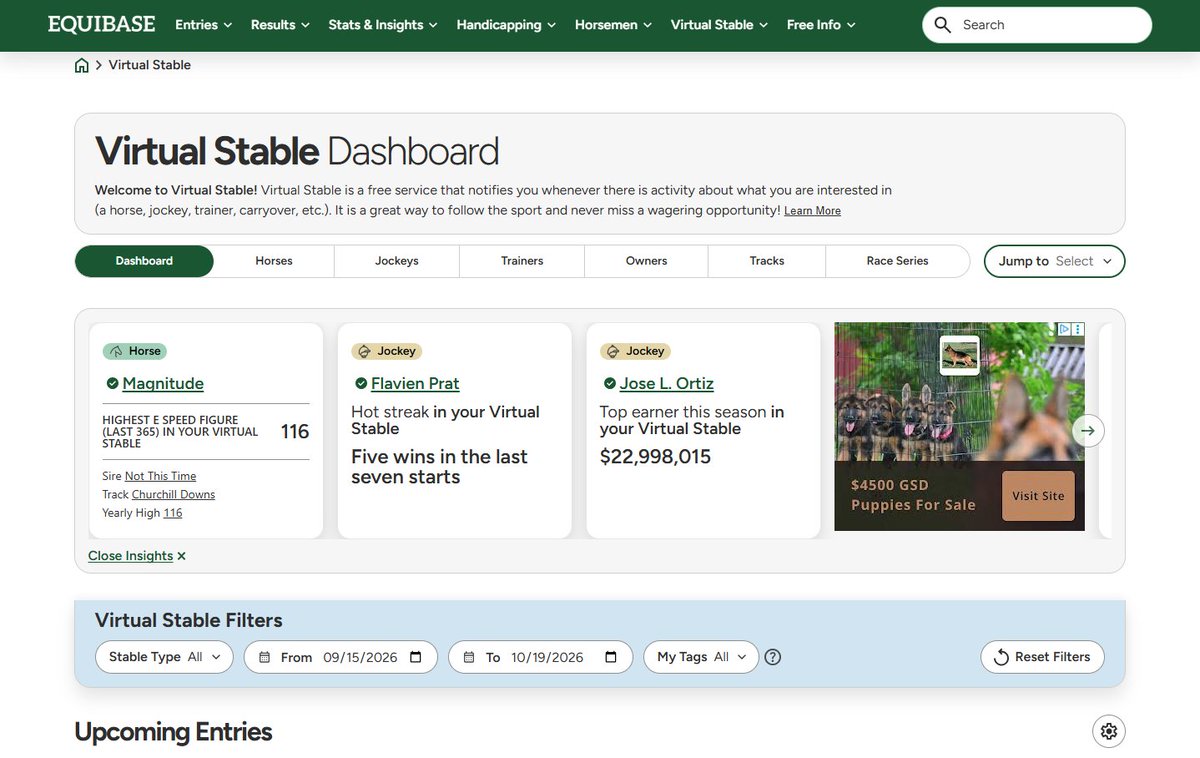This screenshot has width=1200, height=758.
Task: Click the From date 09/15/2026 field
Action: pyautogui.click(x=341, y=657)
